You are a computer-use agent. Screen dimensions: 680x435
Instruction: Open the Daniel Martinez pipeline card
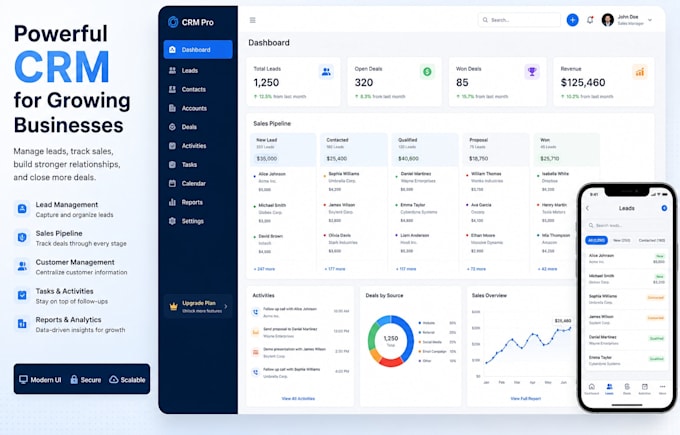click(x=425, y=181)
